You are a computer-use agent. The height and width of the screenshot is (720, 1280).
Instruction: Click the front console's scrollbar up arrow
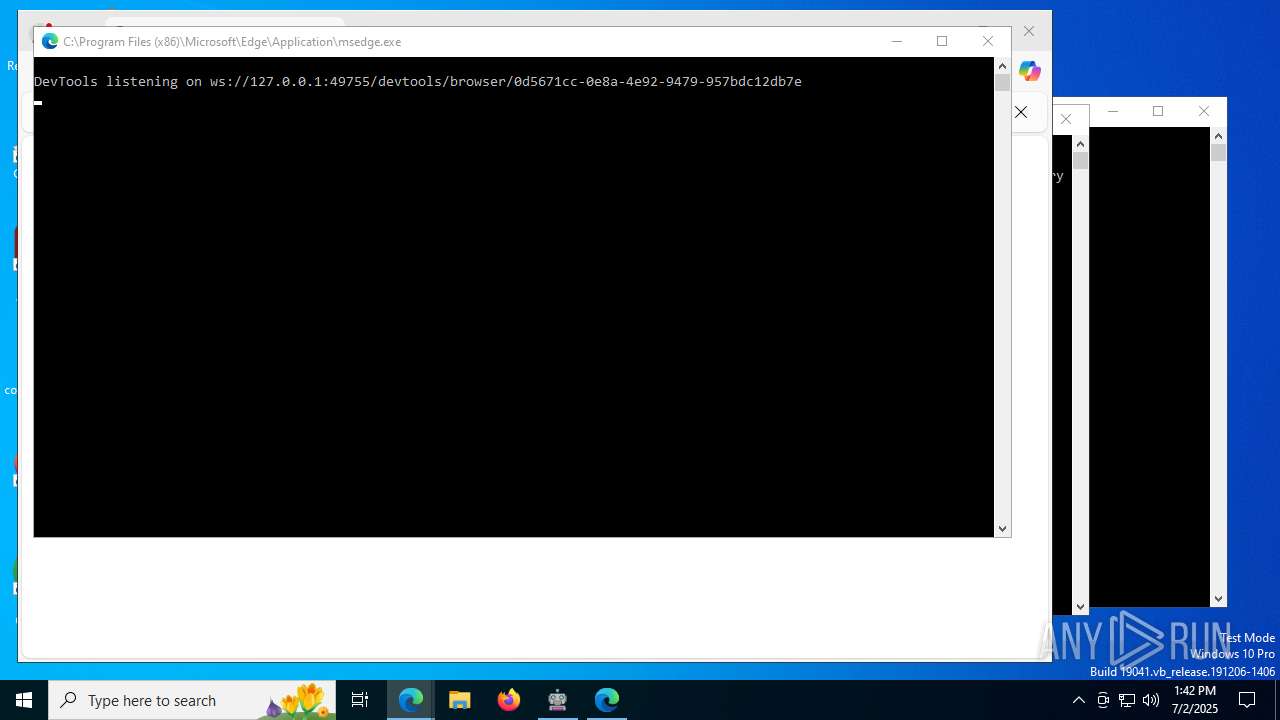click(1002, 66)
